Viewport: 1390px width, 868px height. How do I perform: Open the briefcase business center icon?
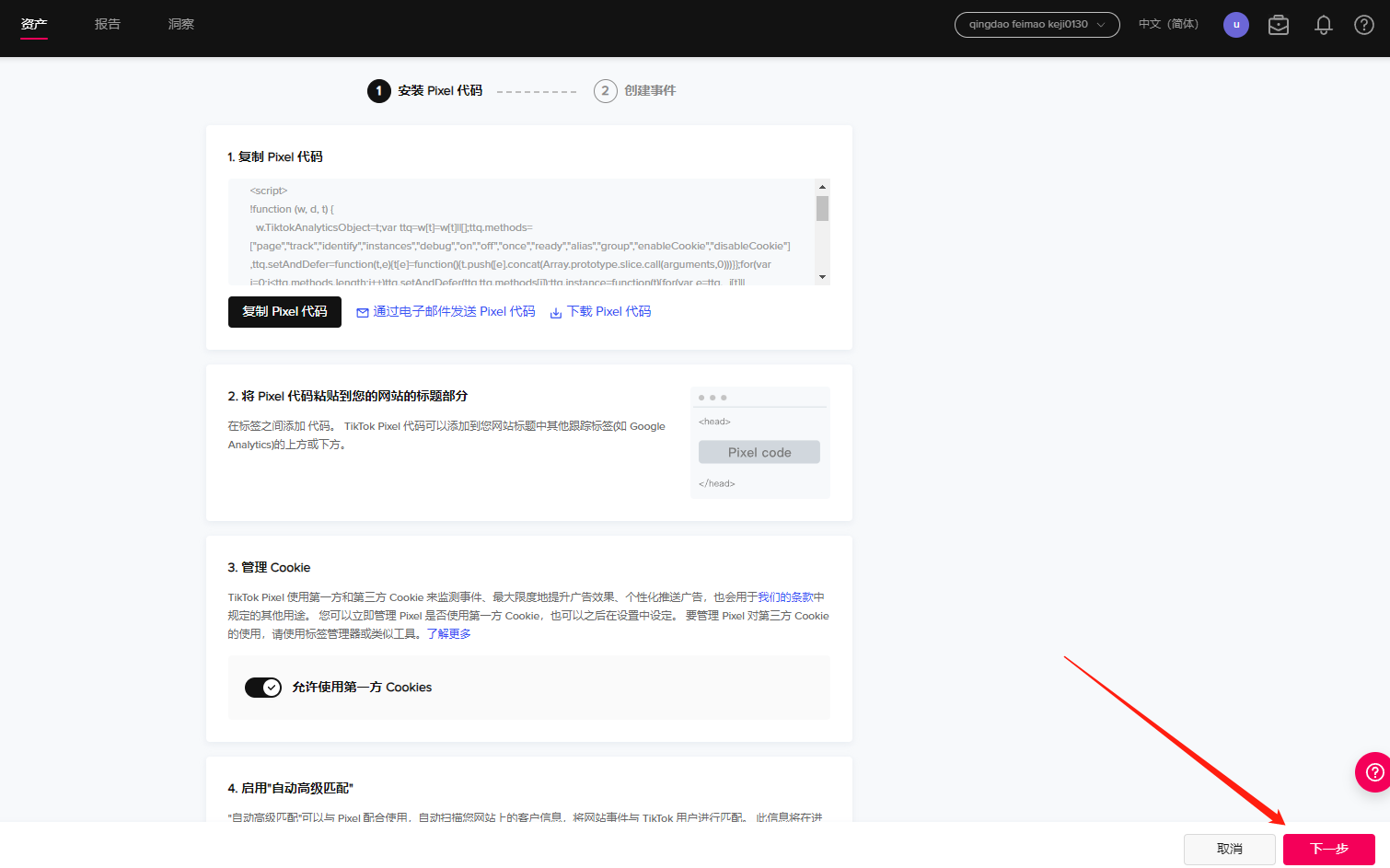1279,25
